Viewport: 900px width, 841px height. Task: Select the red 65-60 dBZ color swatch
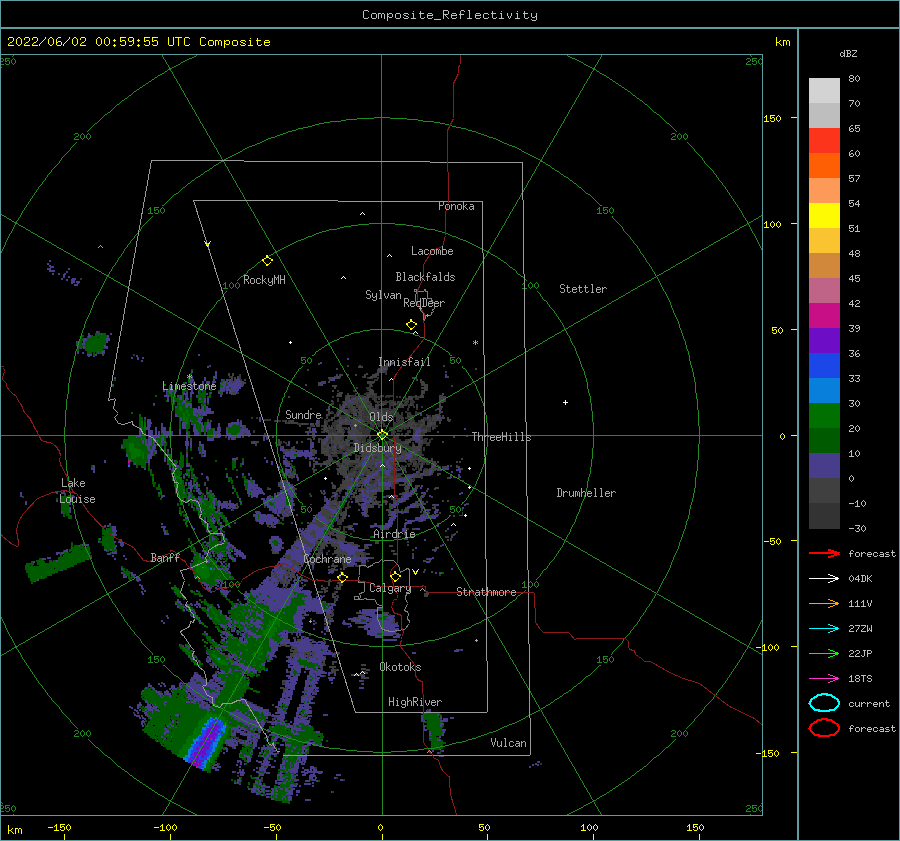[x=824, y=141]
